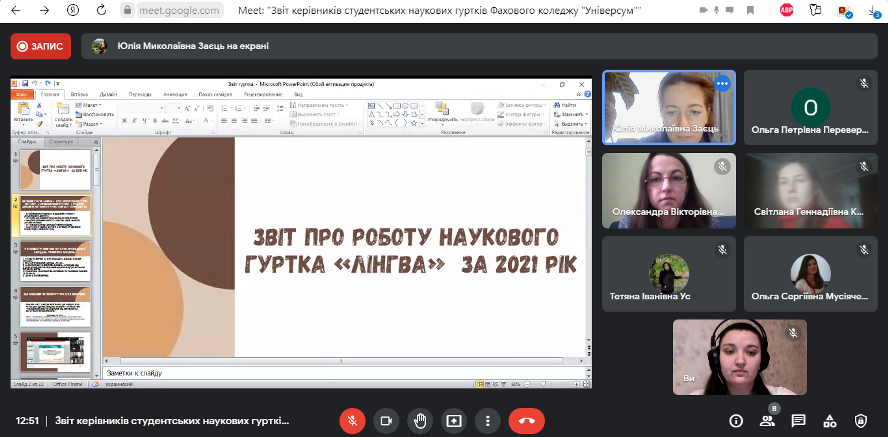Click the Ольга Петрівна avatar tile
Viewport: 888px width, 437px height.
(810, 108)
